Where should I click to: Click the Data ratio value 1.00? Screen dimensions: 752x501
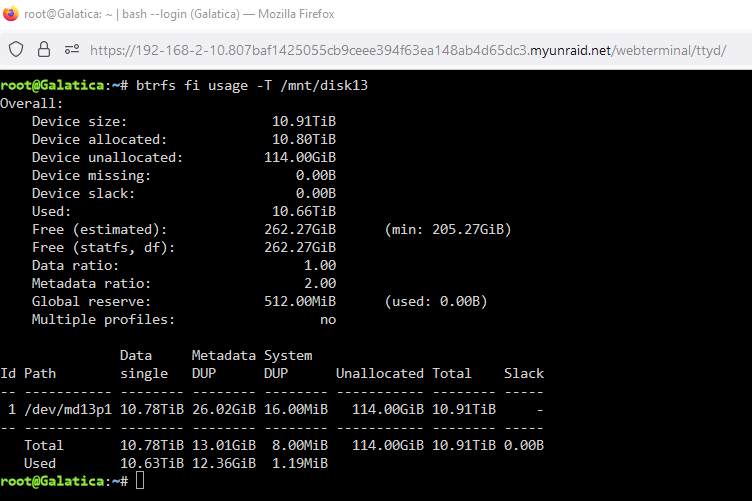[320, 265]
